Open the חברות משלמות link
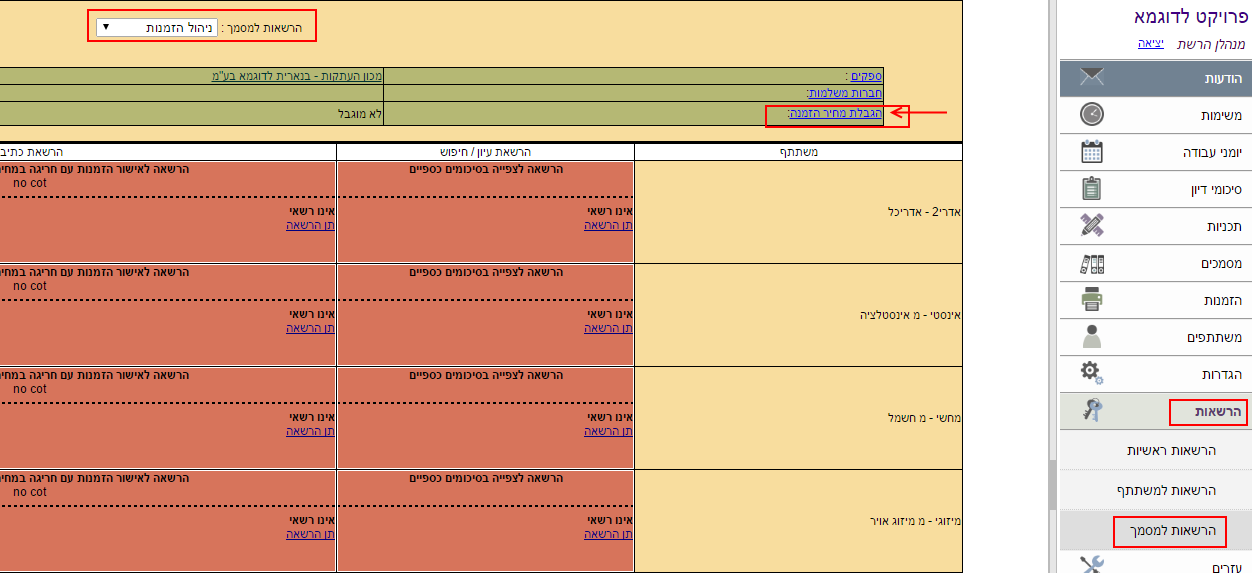Screen dimensions: 1252x573 [x=844, y=93]
